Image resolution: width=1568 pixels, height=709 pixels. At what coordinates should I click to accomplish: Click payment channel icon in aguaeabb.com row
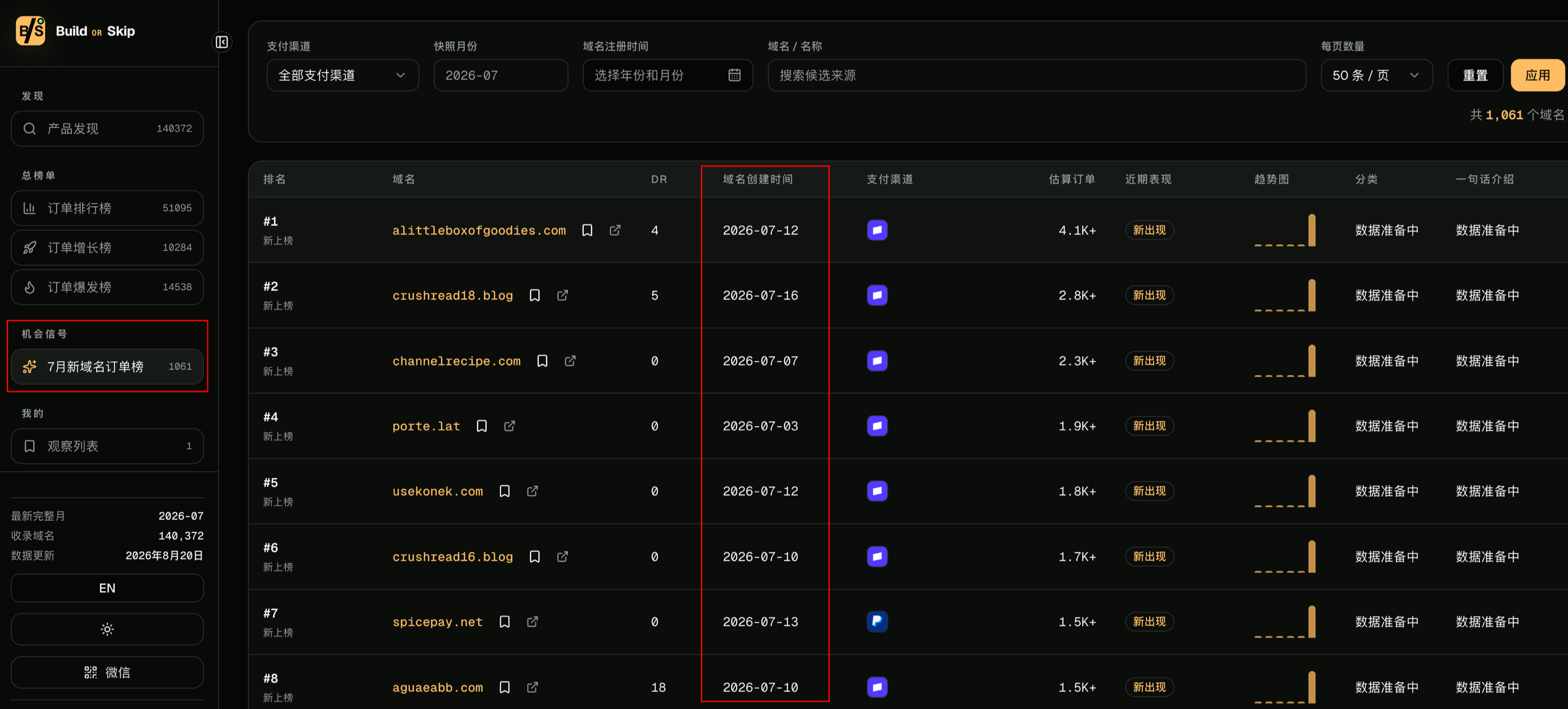coord(876,687)
